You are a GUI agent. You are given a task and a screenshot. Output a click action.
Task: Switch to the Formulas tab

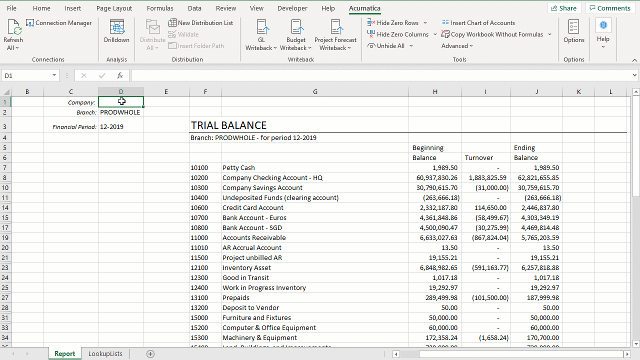[160, 8]
